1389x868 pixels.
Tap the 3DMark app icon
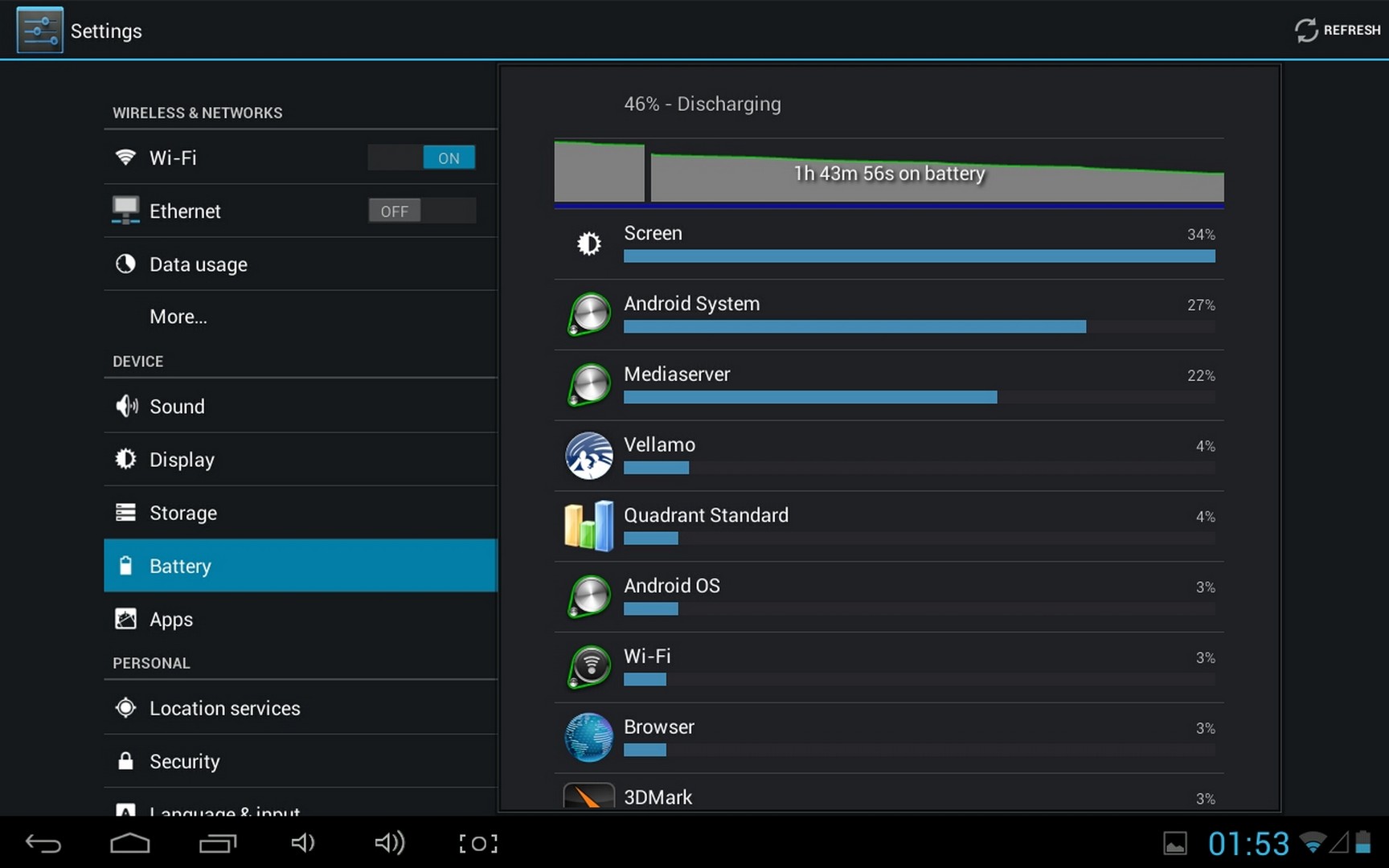[x=589, y=795]
